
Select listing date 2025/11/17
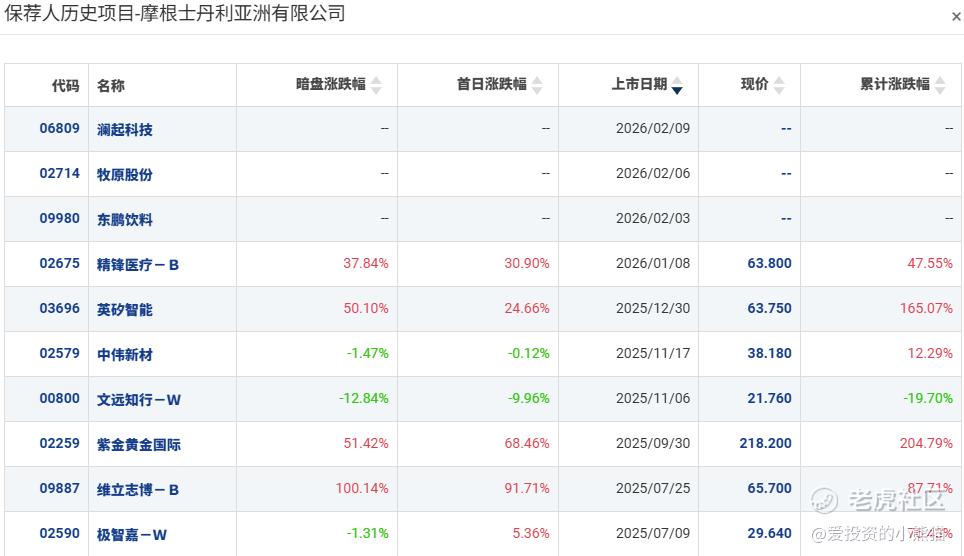[653, 353]
